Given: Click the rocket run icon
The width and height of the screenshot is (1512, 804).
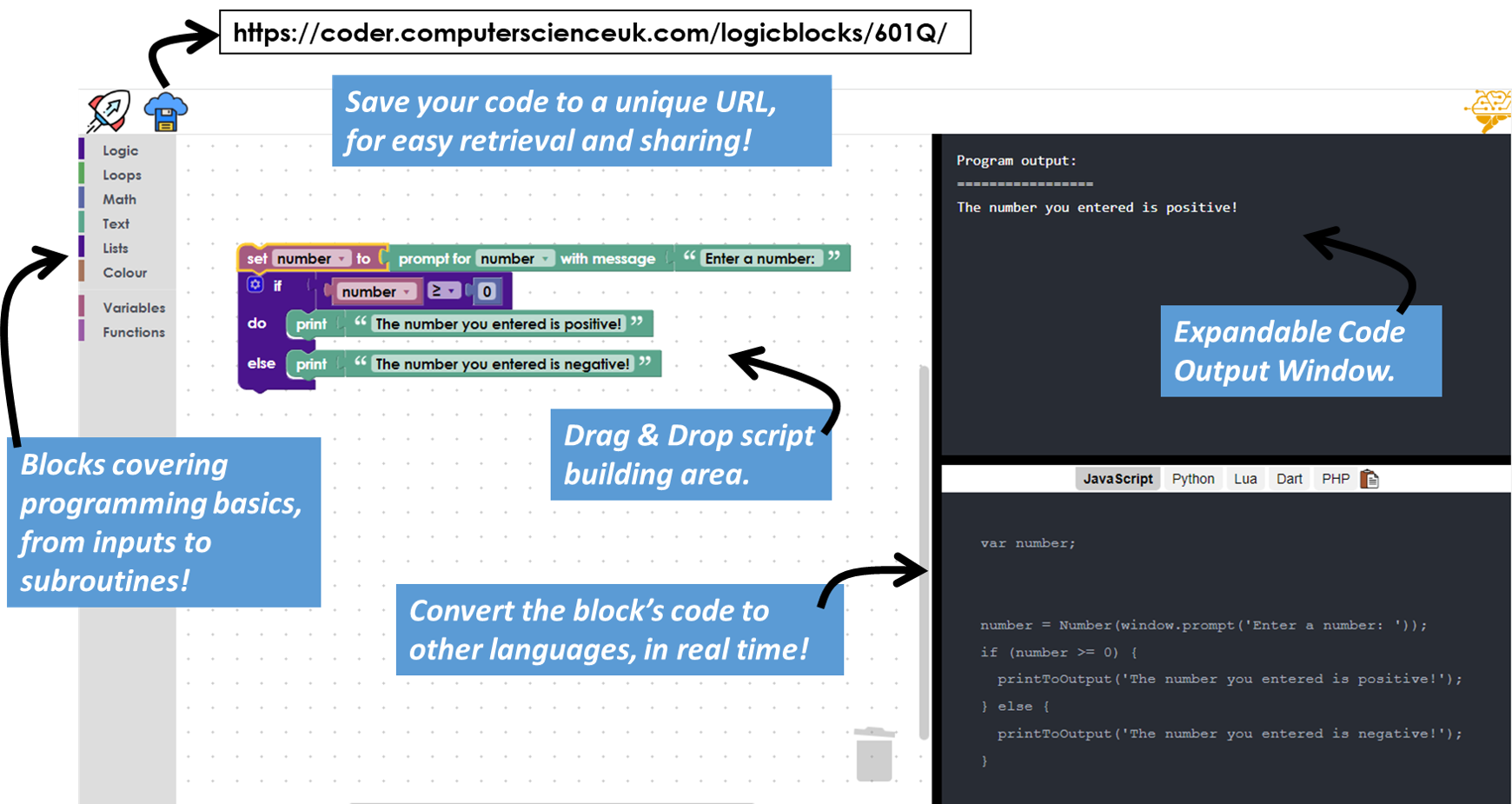Looking at the screenshot, I should coord(106,110).
